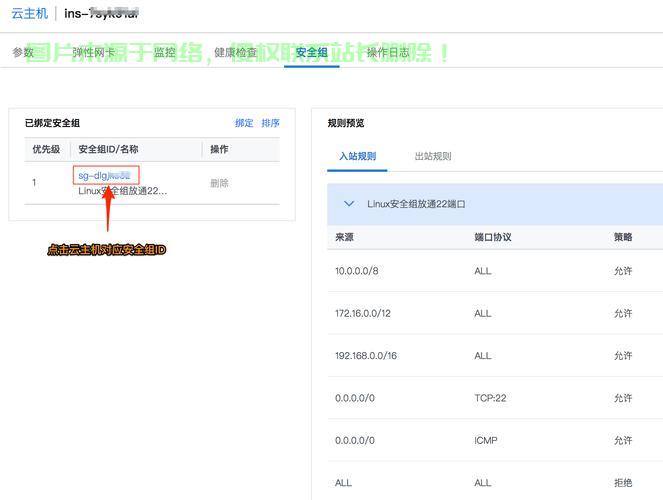Click the TCP:22 port protocol cell
This screenshot has width=663, height=500.
(490, 398)
